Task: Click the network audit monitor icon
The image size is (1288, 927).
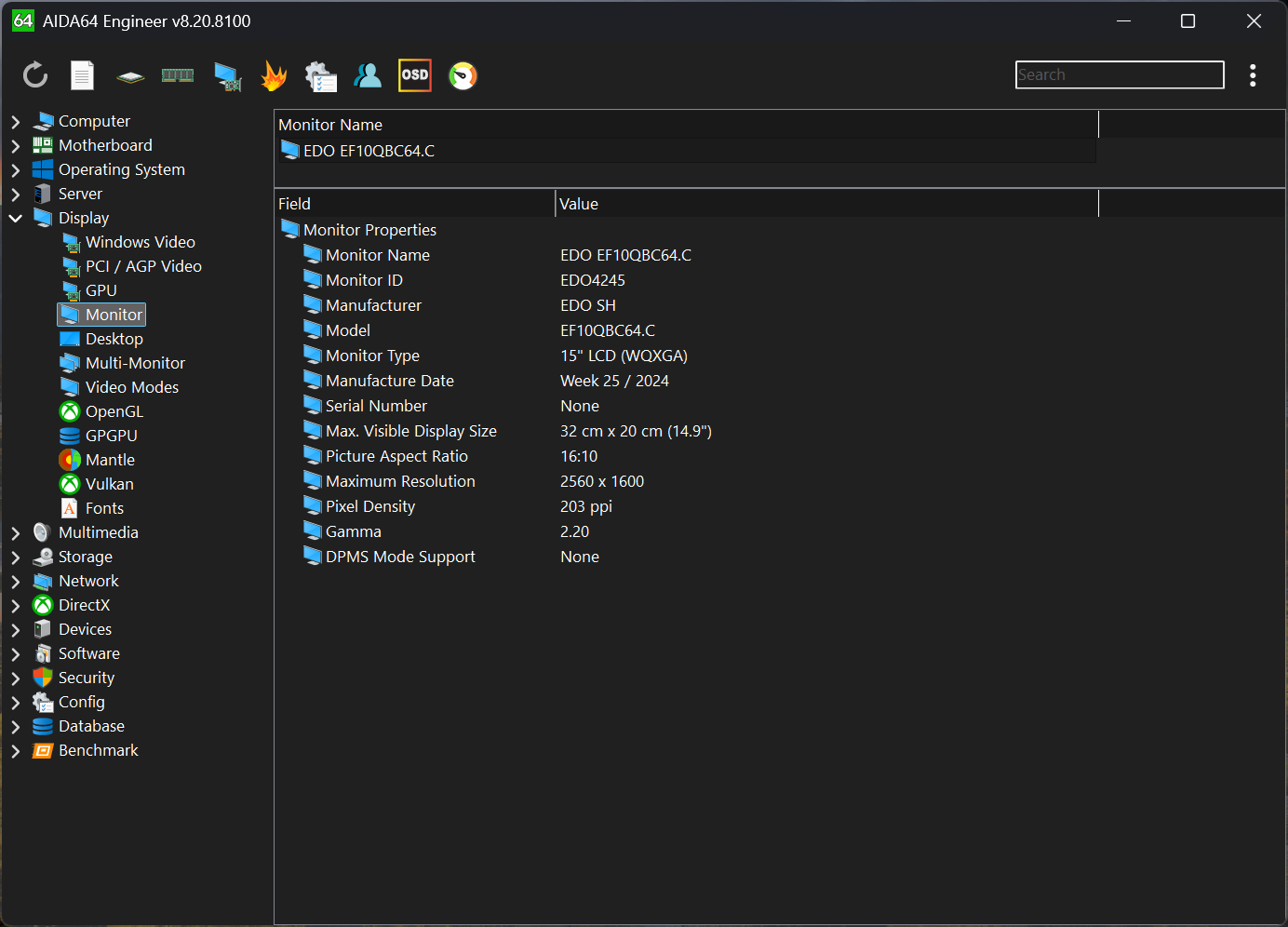Action: tap(226, 75)
